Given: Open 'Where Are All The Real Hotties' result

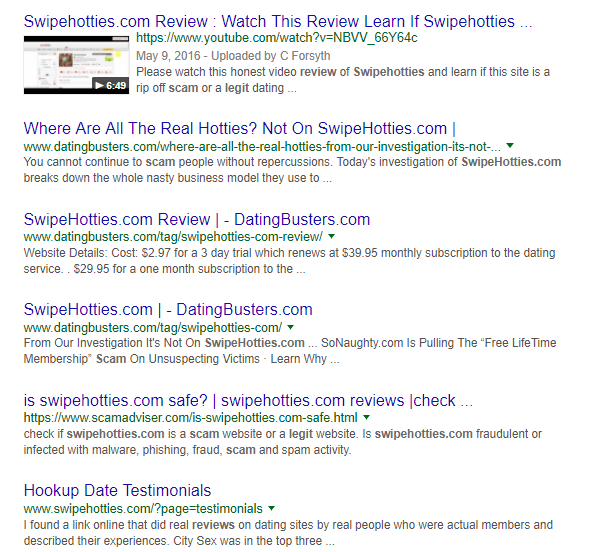Looking at the screenshot, I should [240, 129].
